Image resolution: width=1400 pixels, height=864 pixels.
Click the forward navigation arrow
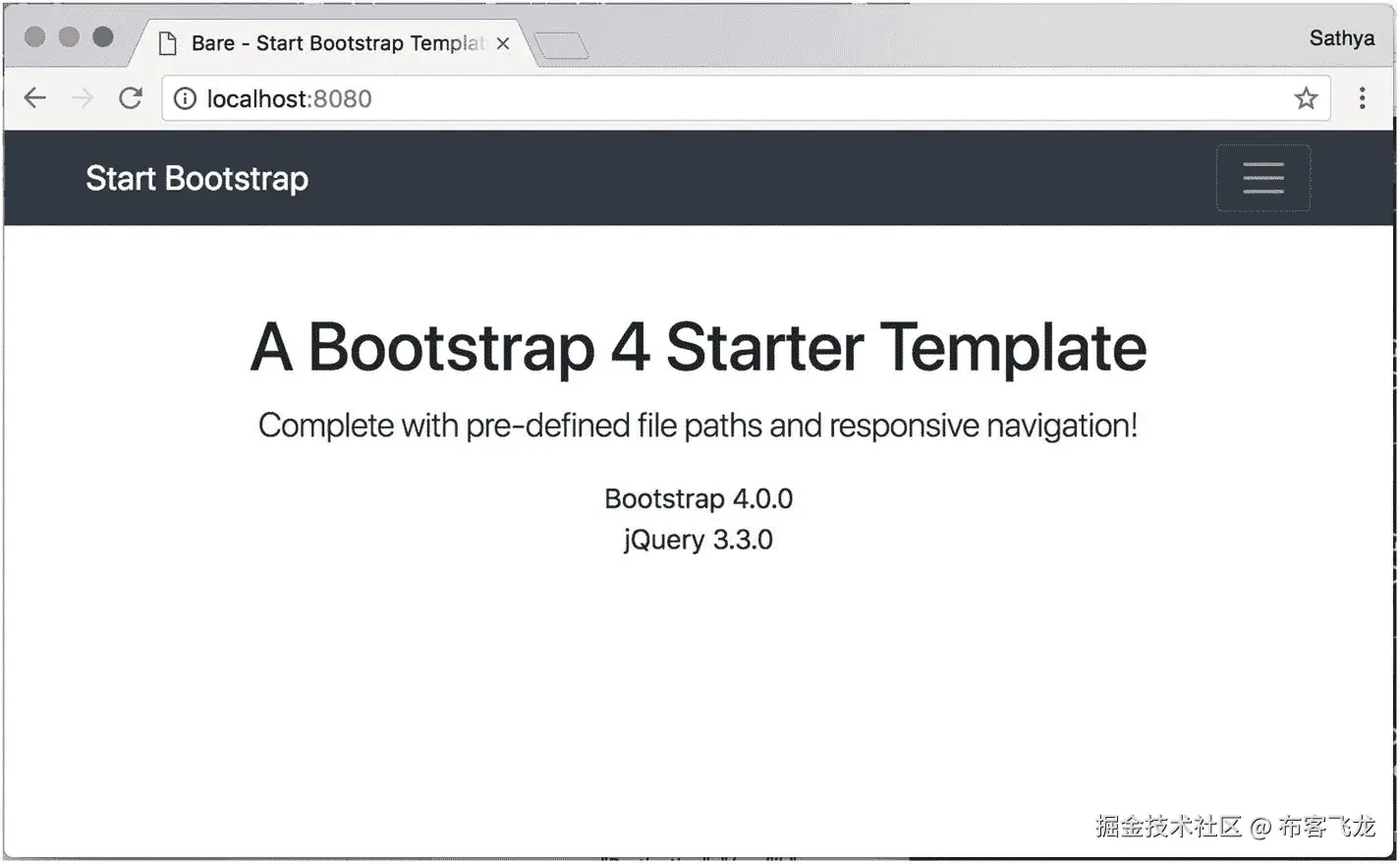[83, 98]
